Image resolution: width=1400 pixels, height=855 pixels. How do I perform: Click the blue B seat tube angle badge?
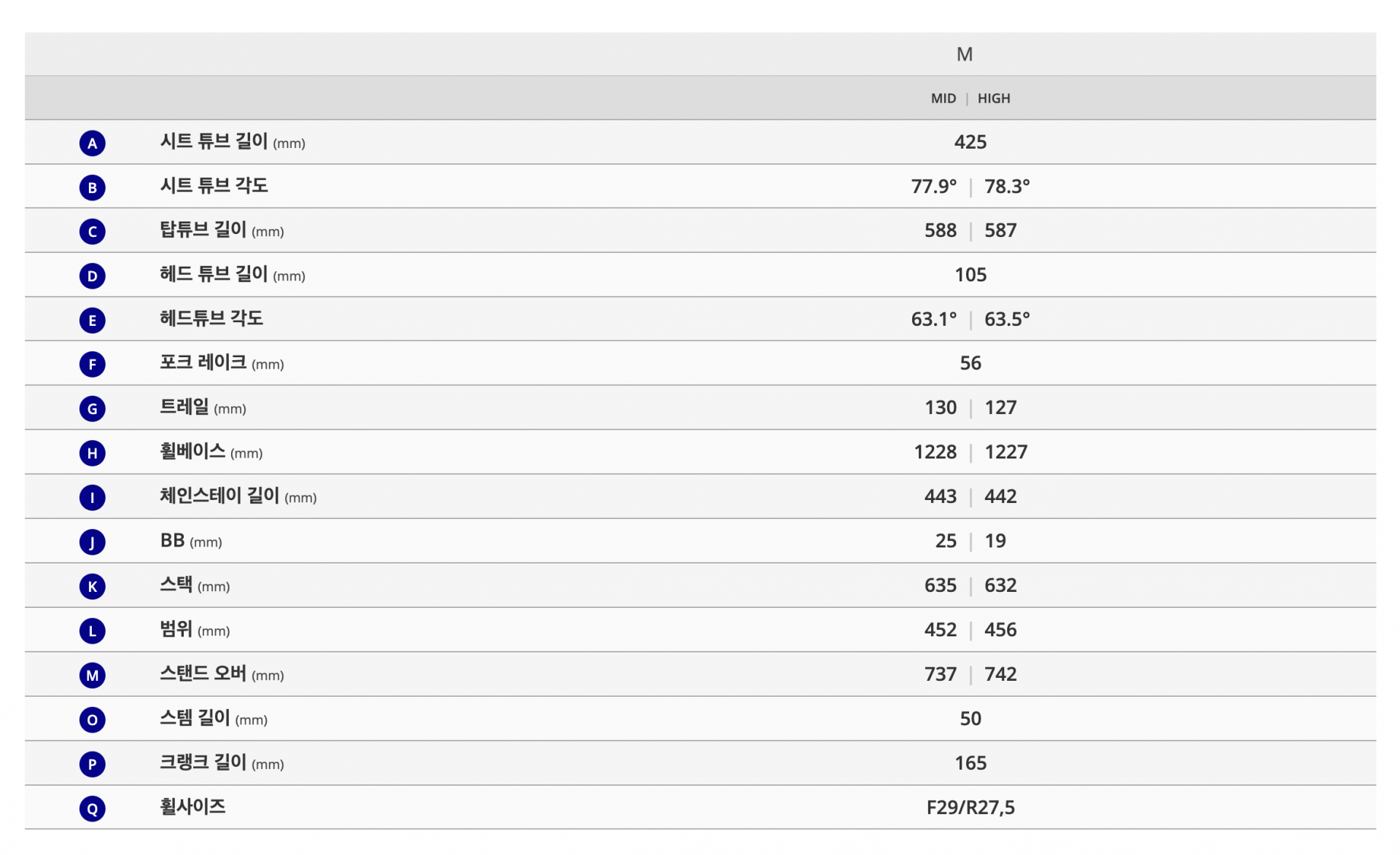93,187
